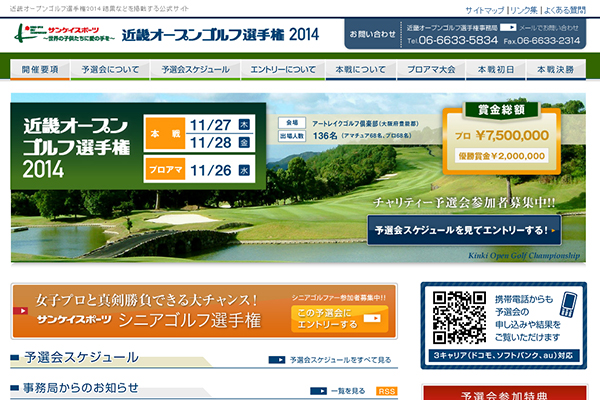This screenshot has width=600, height=400.
Task: Open the サイトマップ link
Action: [x=485, y=10]
